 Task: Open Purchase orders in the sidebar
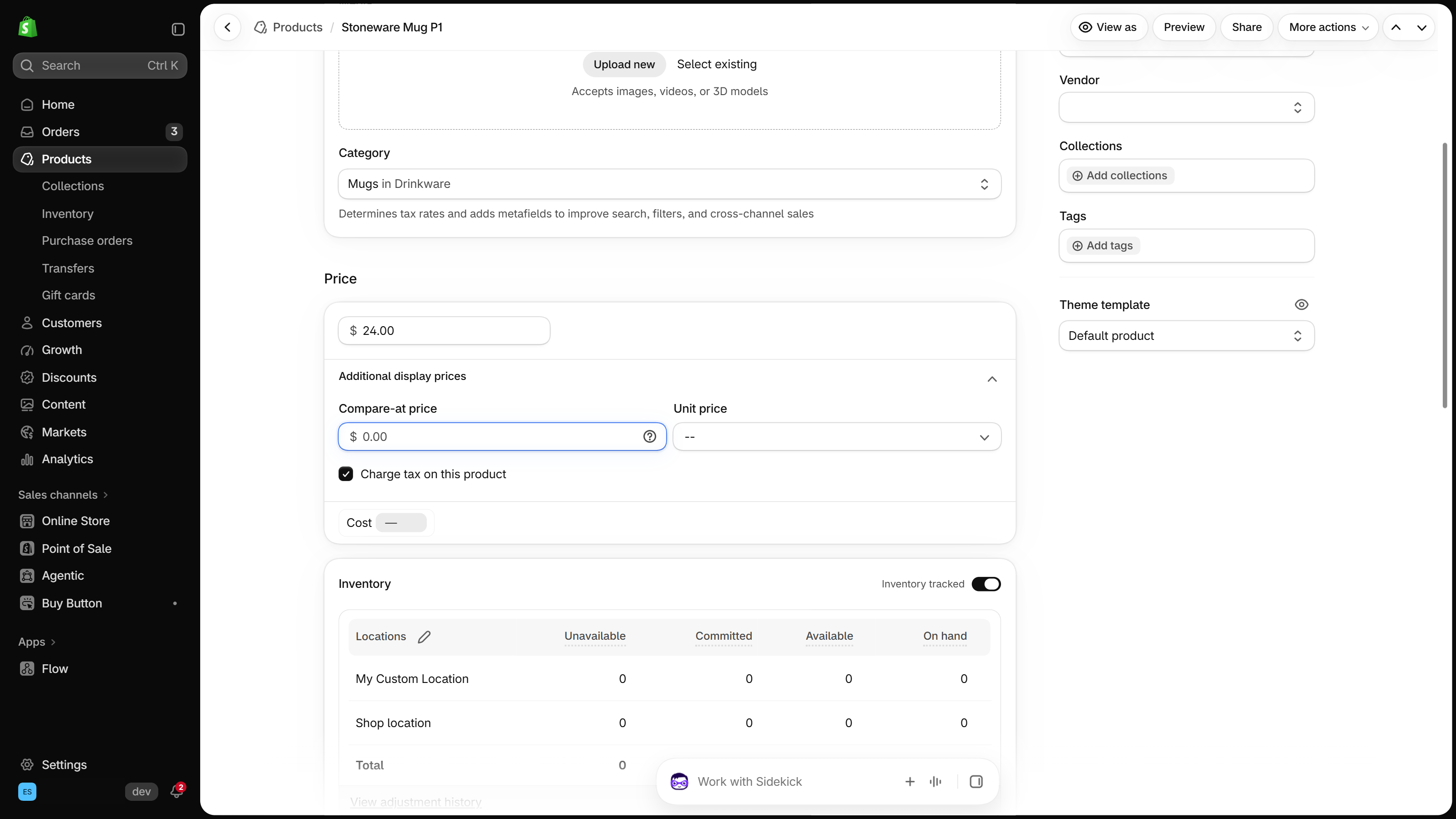pyautogui.click(x=87, y=241)
